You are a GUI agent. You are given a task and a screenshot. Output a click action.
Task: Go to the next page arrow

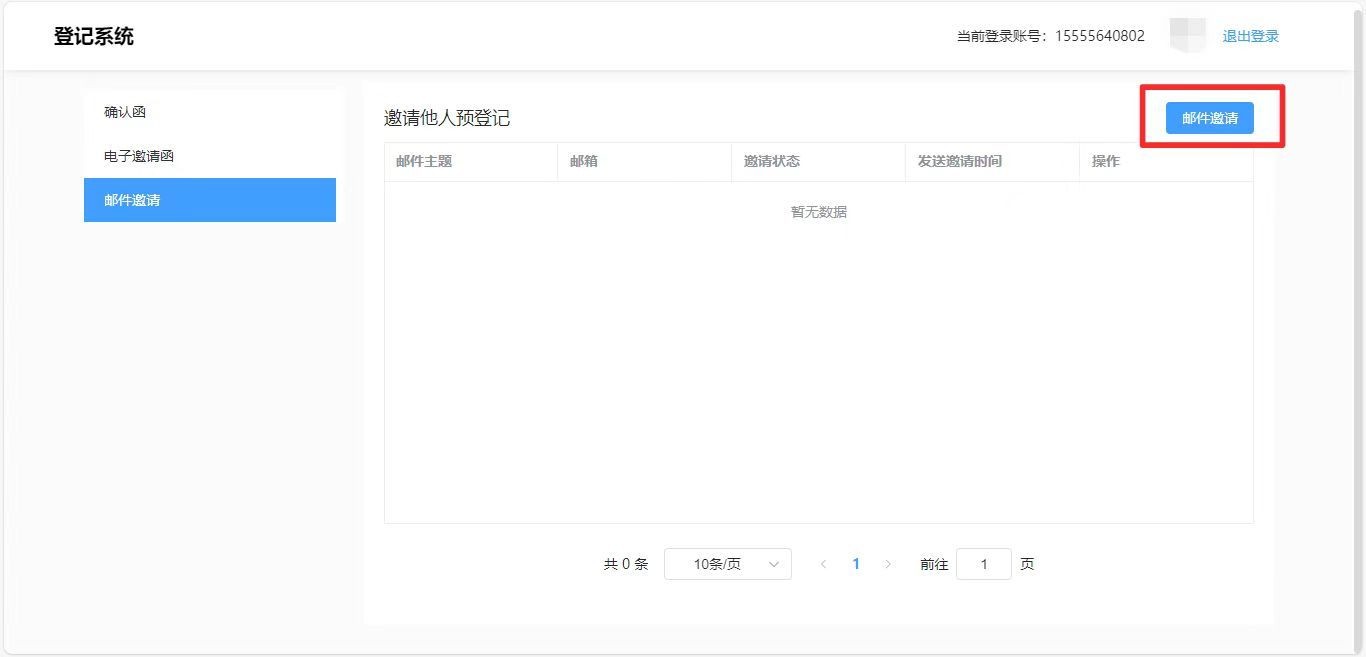pyautogui.click(x=888, y=564)
